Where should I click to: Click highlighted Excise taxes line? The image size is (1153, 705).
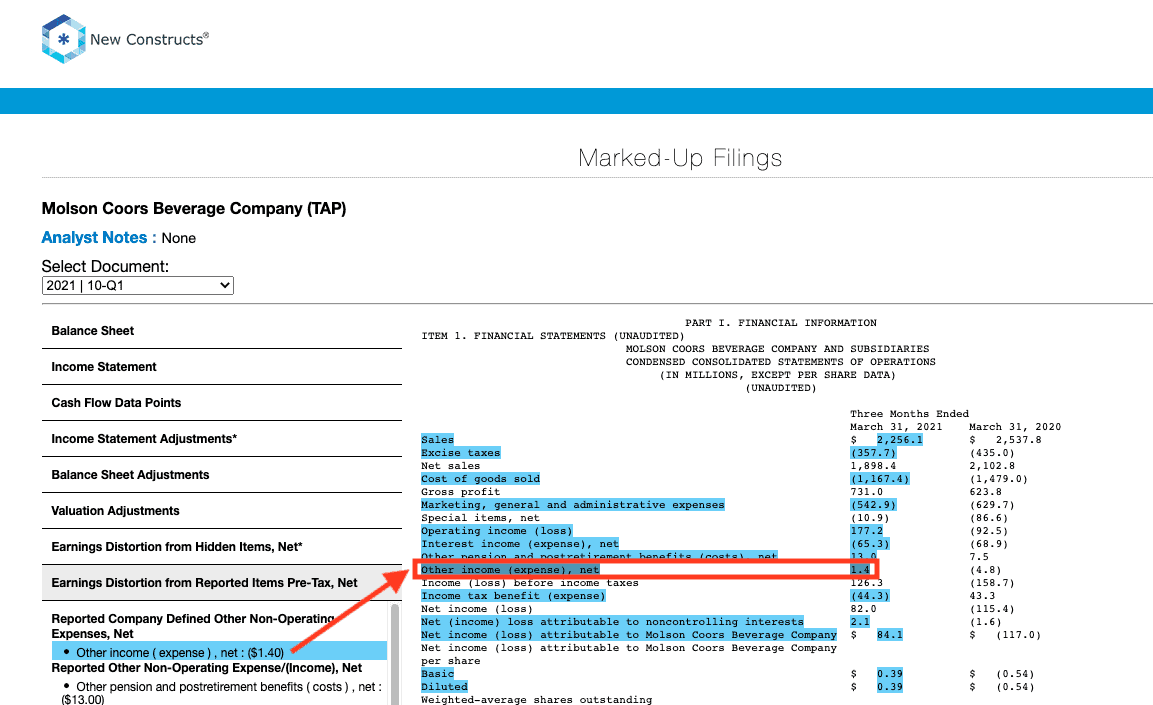(x=460, y=453)
